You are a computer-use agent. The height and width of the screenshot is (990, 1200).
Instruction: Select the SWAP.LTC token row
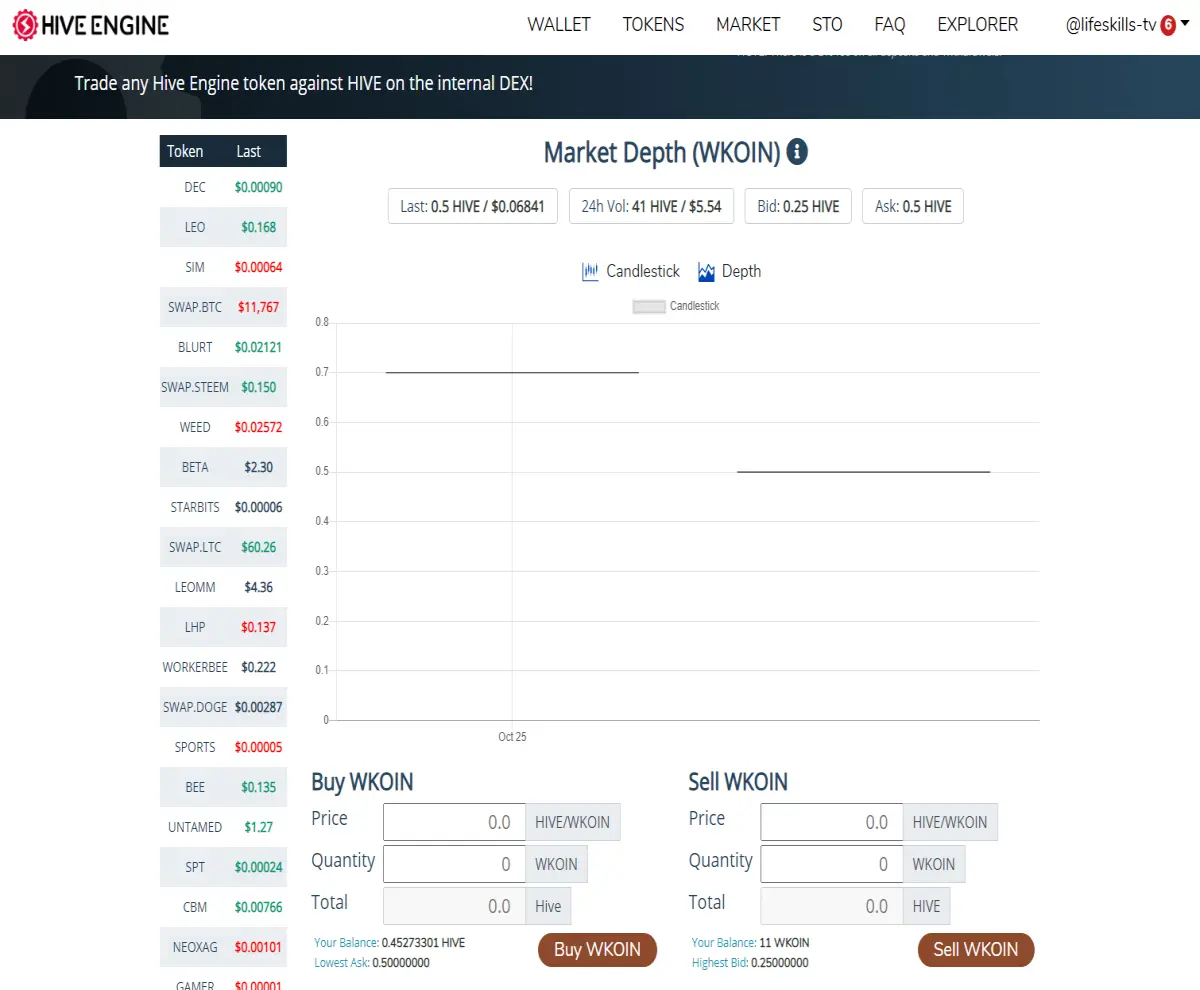click(x=223, y=547)
